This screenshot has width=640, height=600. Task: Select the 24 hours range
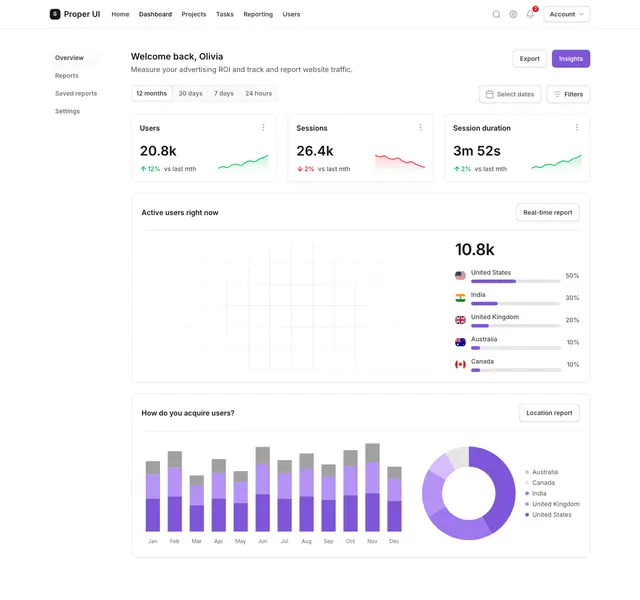[x=258, y=93]
